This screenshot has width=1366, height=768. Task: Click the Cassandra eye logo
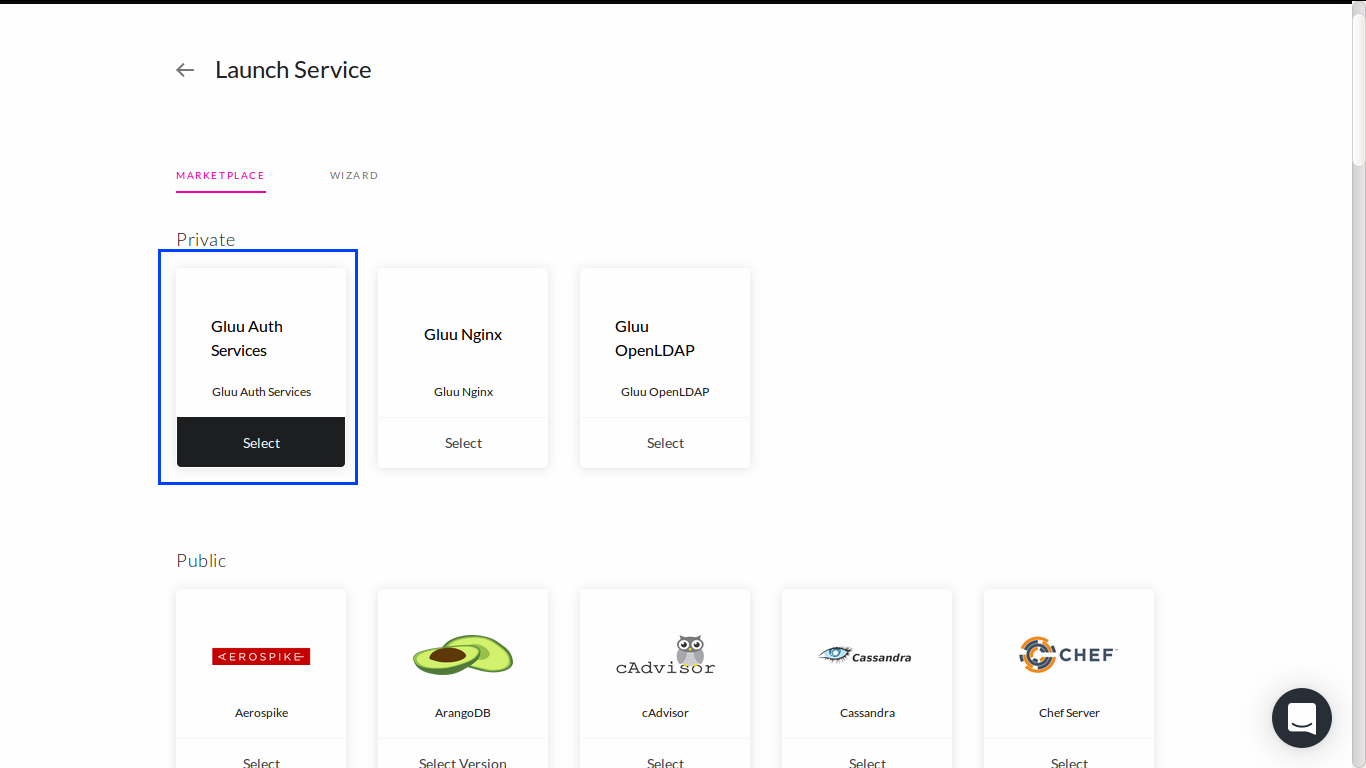tap(866, 655)
